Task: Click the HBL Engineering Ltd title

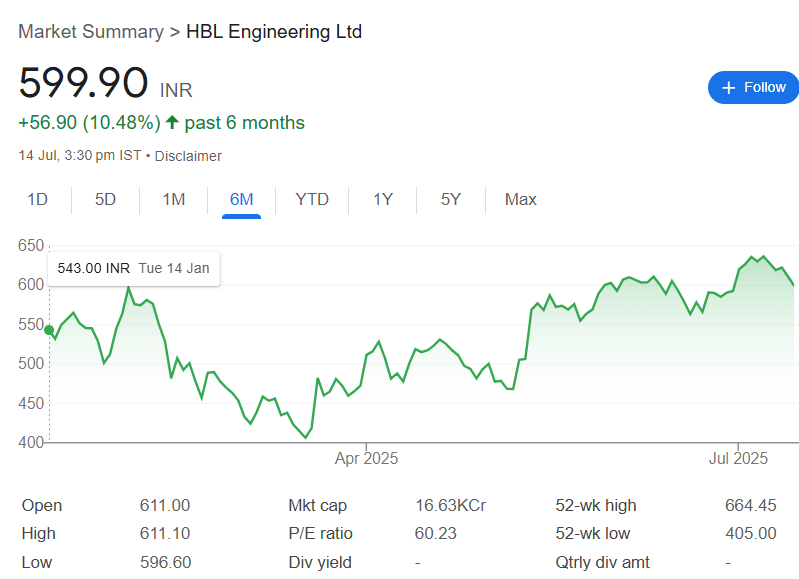Action: [274, 32]
